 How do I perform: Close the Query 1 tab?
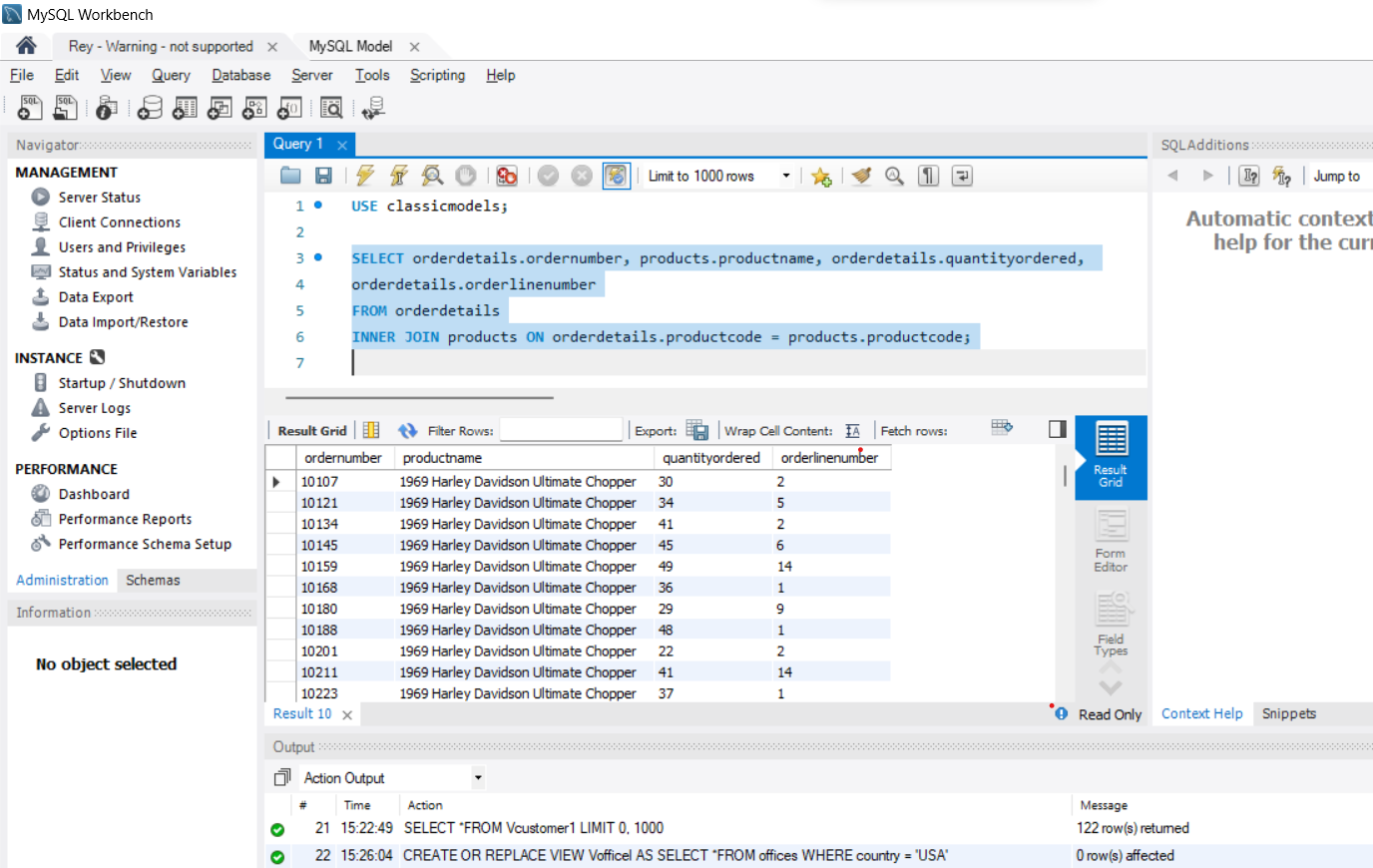coord(342,145)
